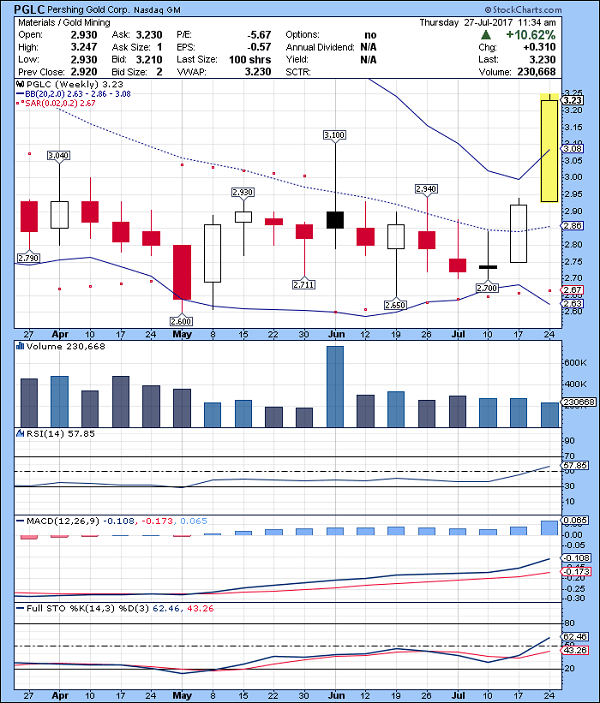Click the RSI(14) 57.85 panel label
Viewport: 600px width, 703px height.
61,434
